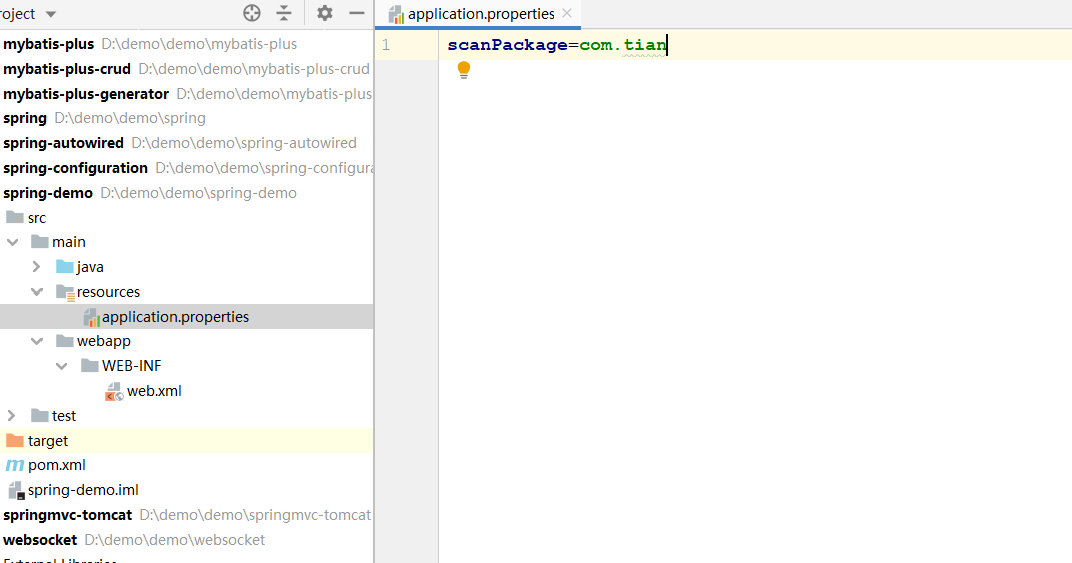Click the spring-demo.iml file icon
The image size is (1072, 563).
pos(16,490)
